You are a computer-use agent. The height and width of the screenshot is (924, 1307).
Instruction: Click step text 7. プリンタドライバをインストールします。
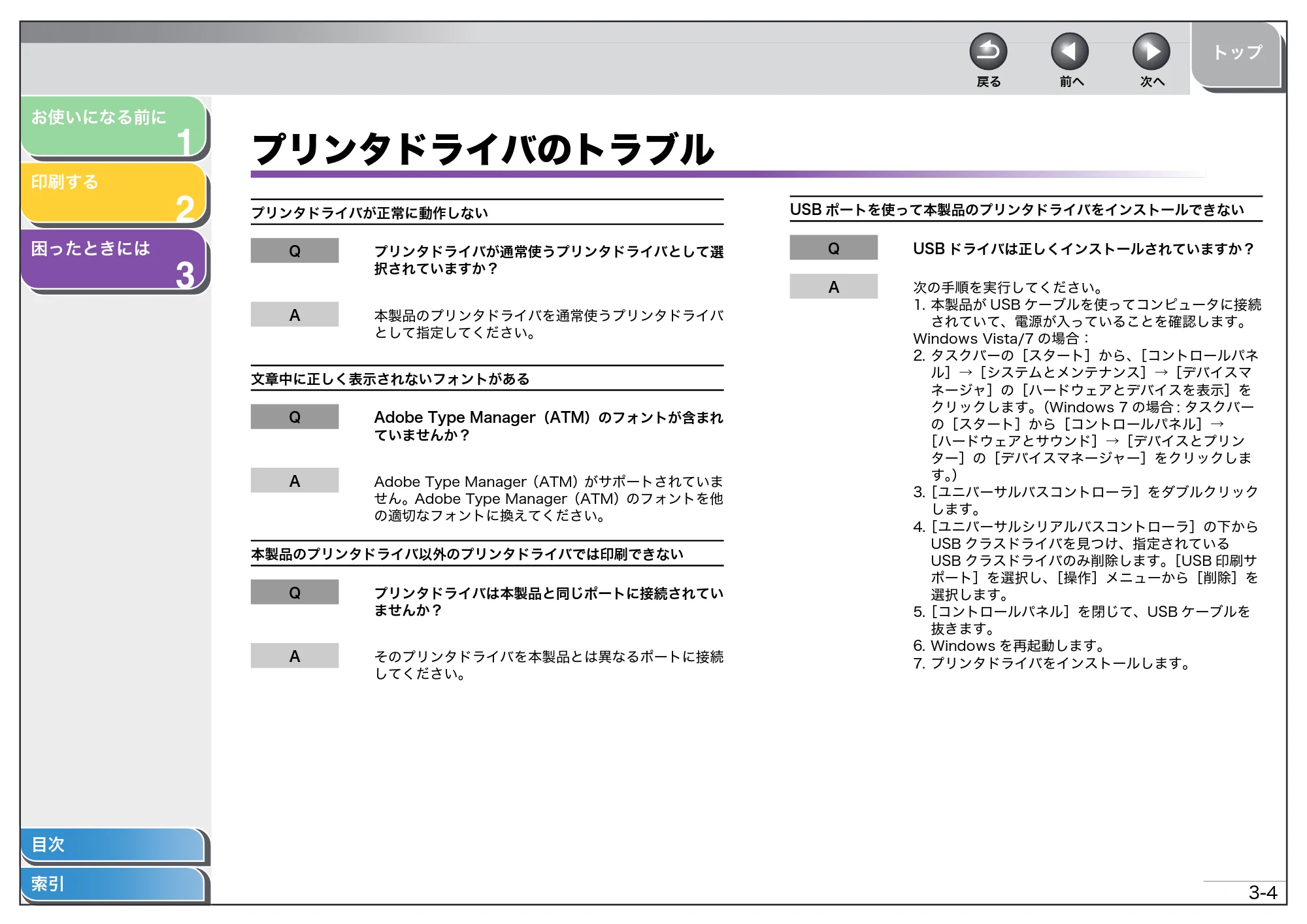click(1051, 663)
